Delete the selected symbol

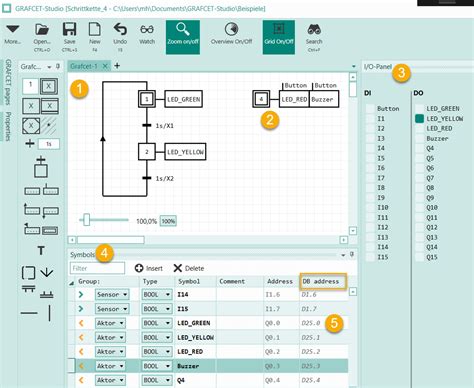point(189,268)
